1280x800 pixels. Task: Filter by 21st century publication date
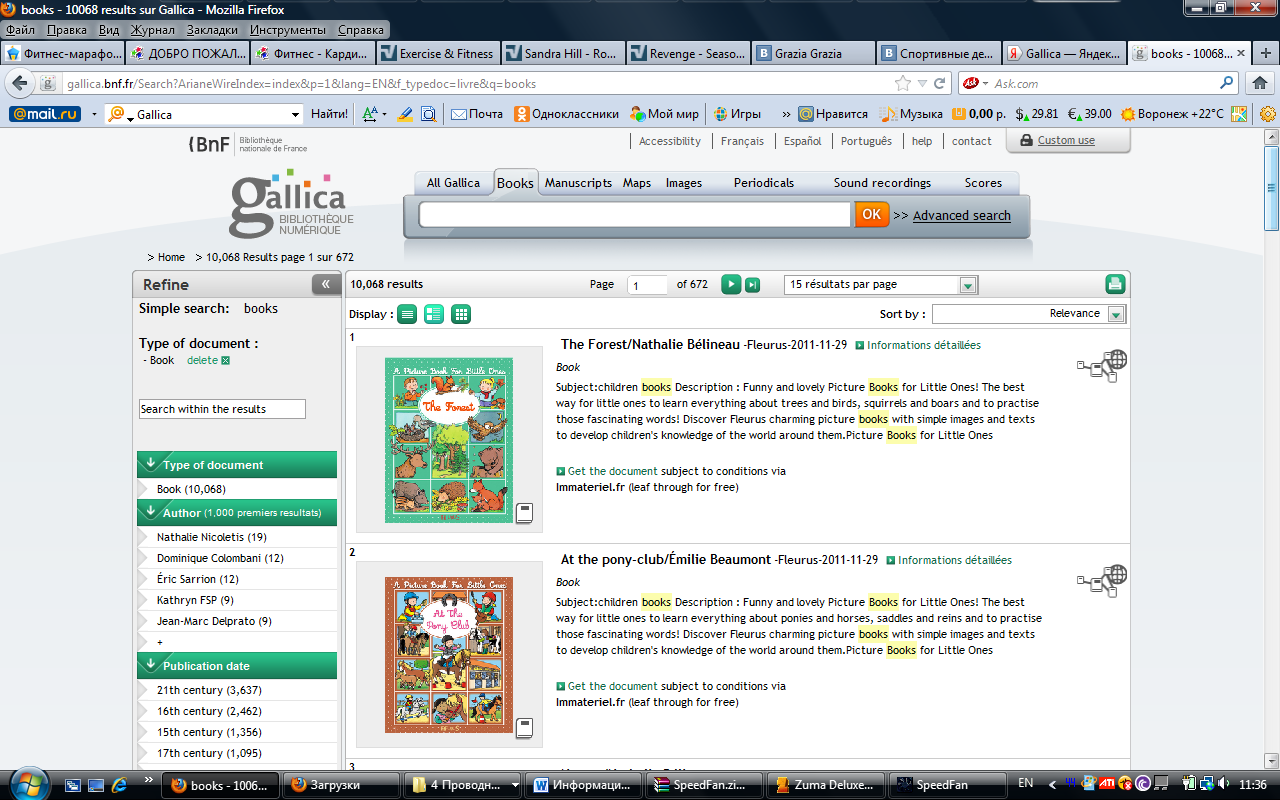click(x=210, y=690)
